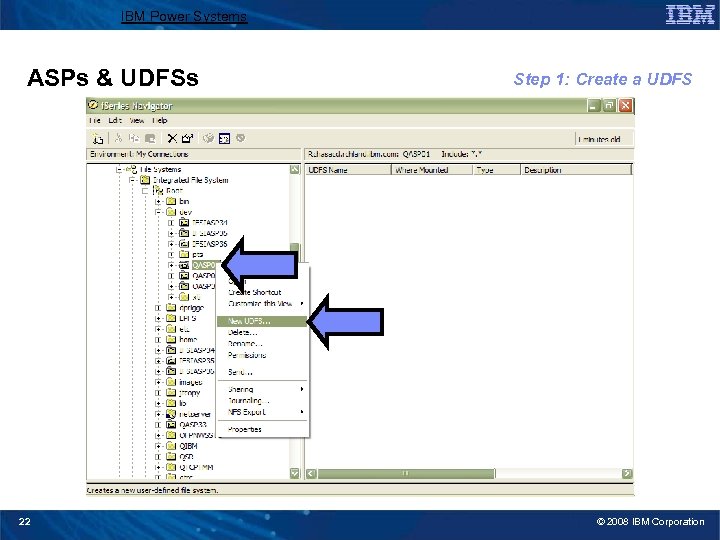
Task: Click the lib folder icon
Action: point(171,403)
